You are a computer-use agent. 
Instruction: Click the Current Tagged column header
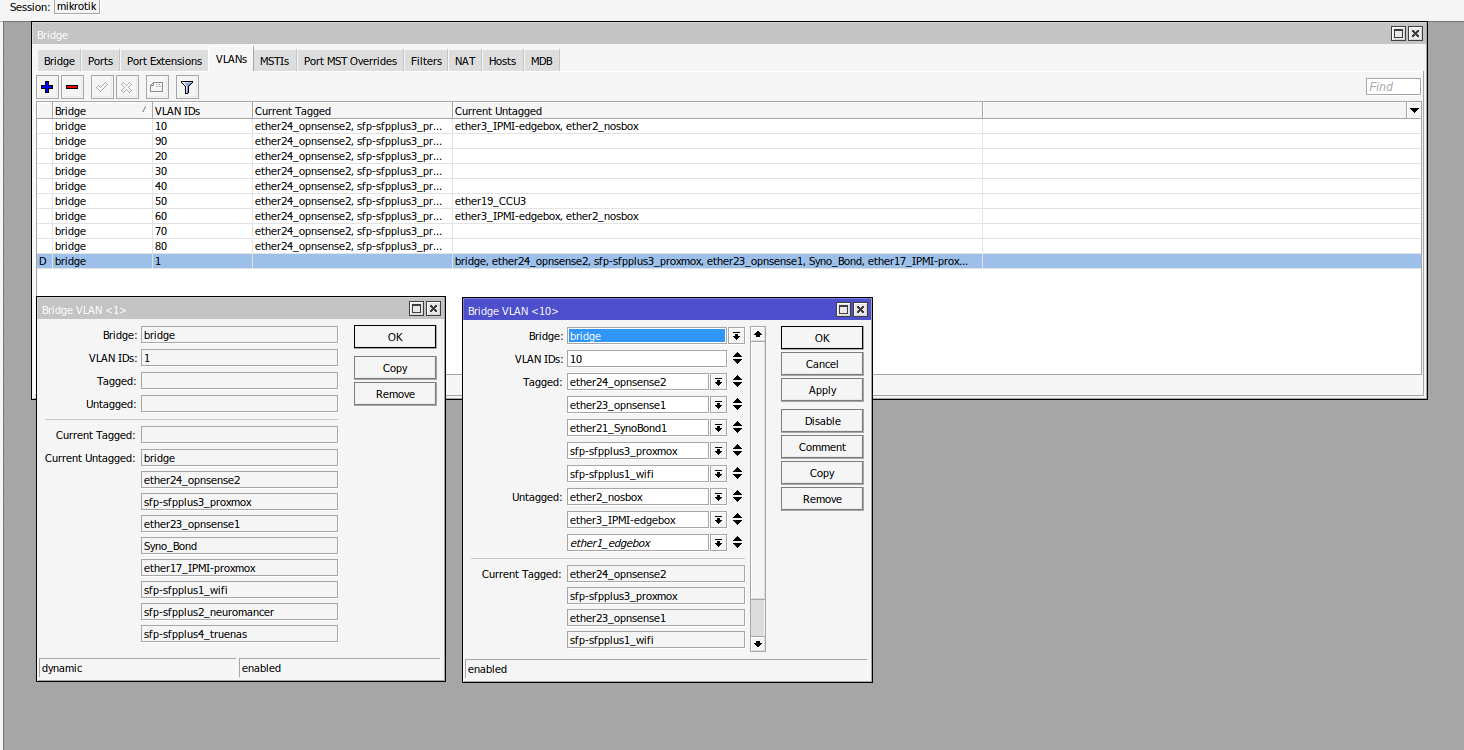coord(352,111)
